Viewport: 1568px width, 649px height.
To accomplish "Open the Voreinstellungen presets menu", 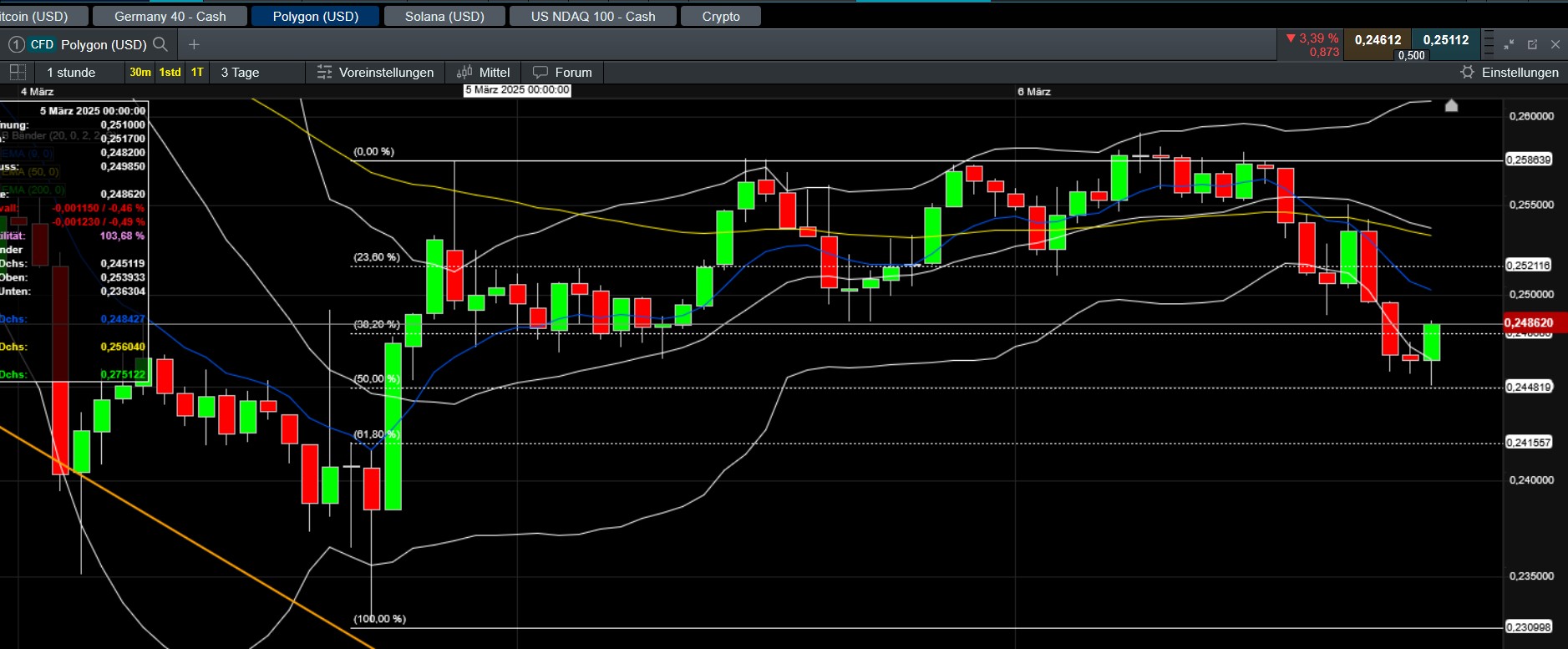I will [x=376, y=73].
